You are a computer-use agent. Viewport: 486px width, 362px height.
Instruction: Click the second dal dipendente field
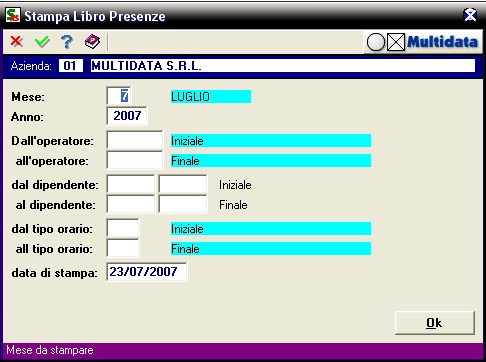183,184
